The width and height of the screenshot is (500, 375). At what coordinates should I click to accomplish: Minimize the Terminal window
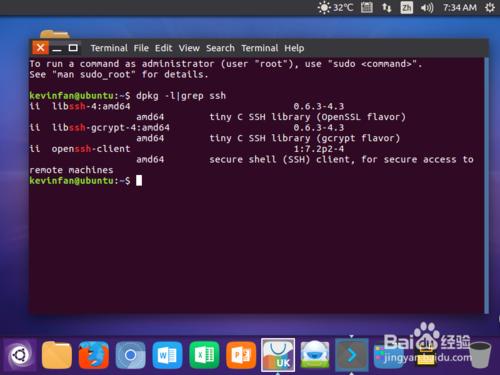[x=57, y=49]
